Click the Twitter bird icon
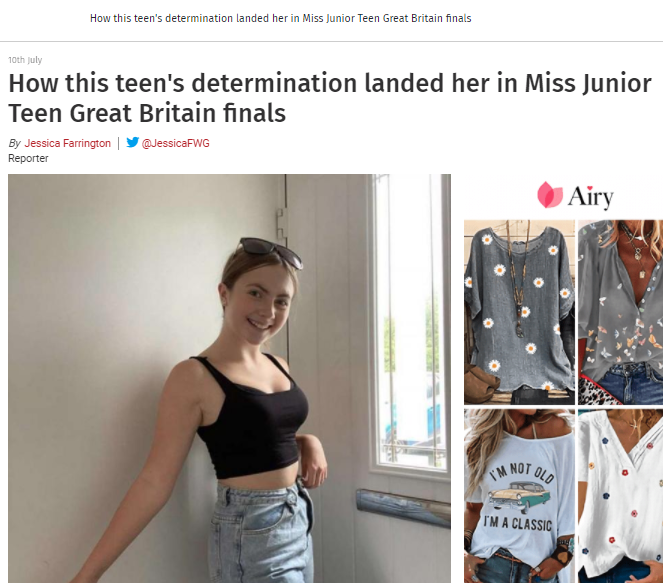Screen dimensions: 663x583 132,142
